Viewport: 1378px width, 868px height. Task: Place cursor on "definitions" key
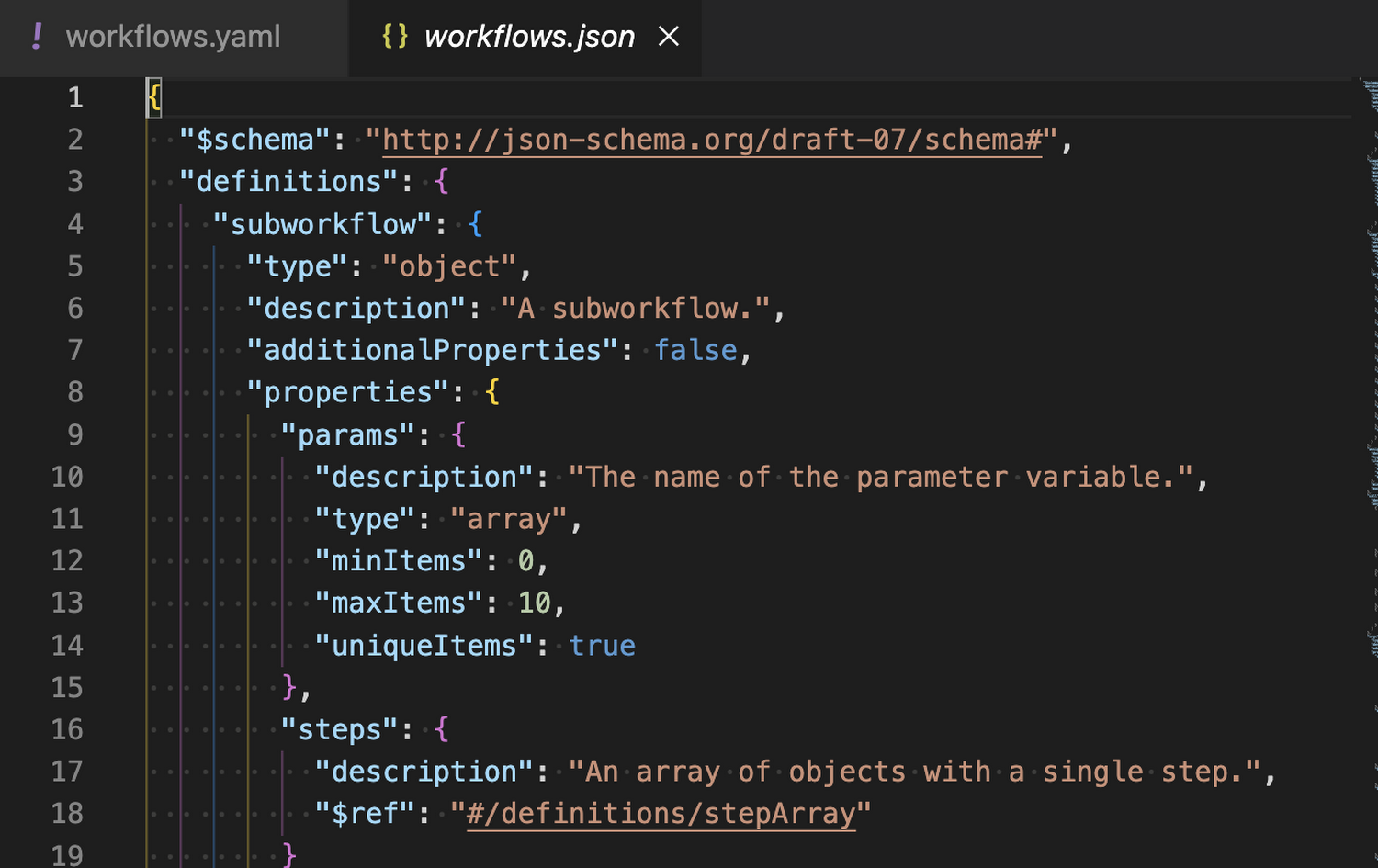(289, 182)
